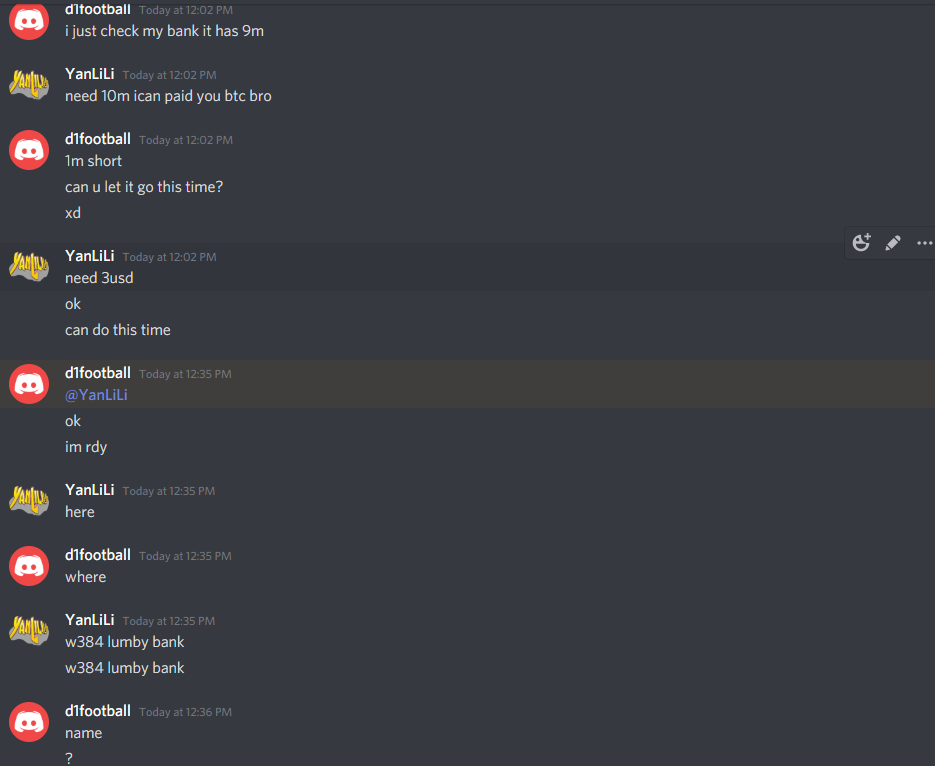Viewport: 935px width, 766px height.
Task: Open YanLiLi avatar beside 'here' message
Action: pos(29,501)
